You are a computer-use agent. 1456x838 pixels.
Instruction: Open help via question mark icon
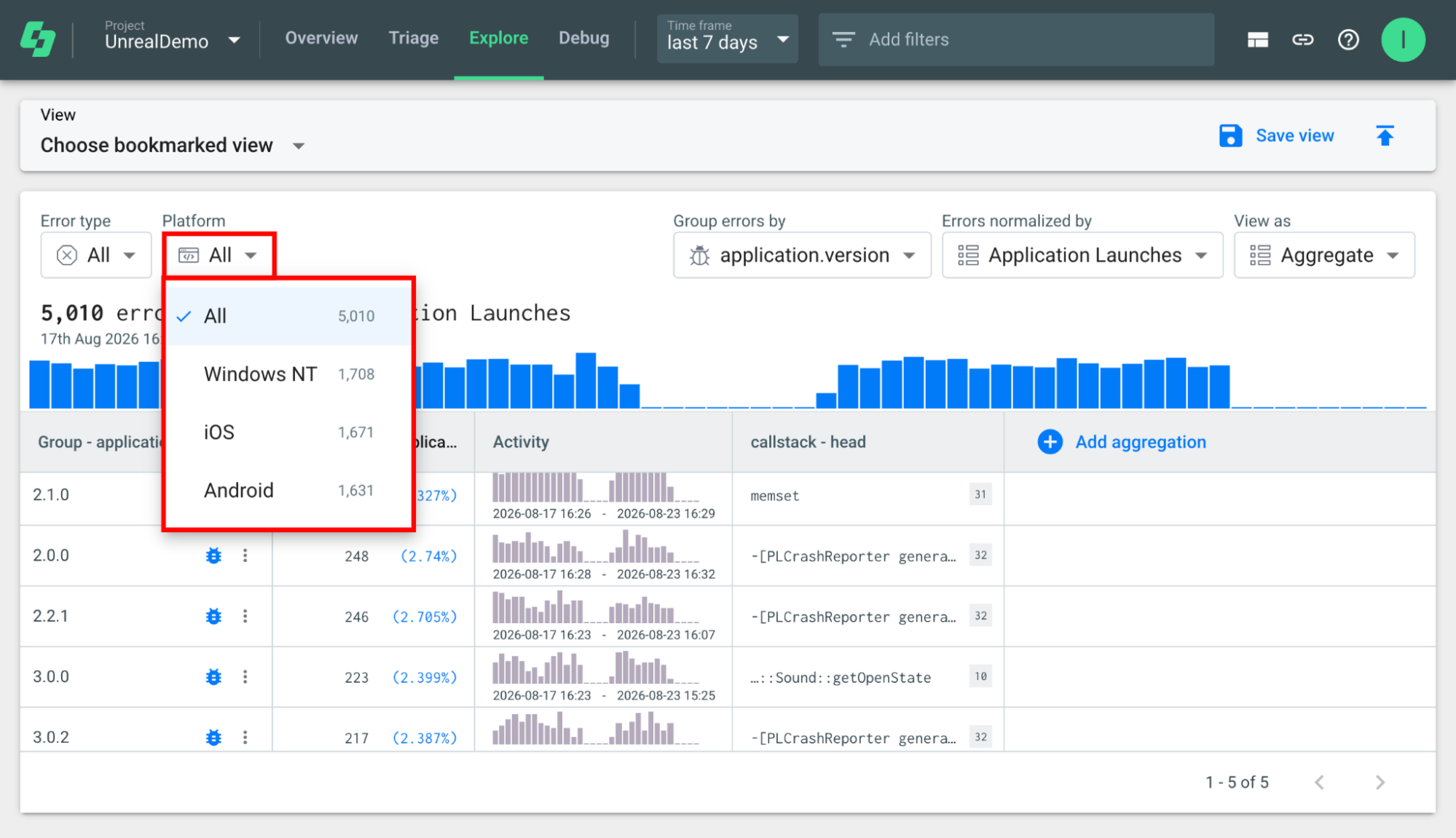coord(1348,39)
